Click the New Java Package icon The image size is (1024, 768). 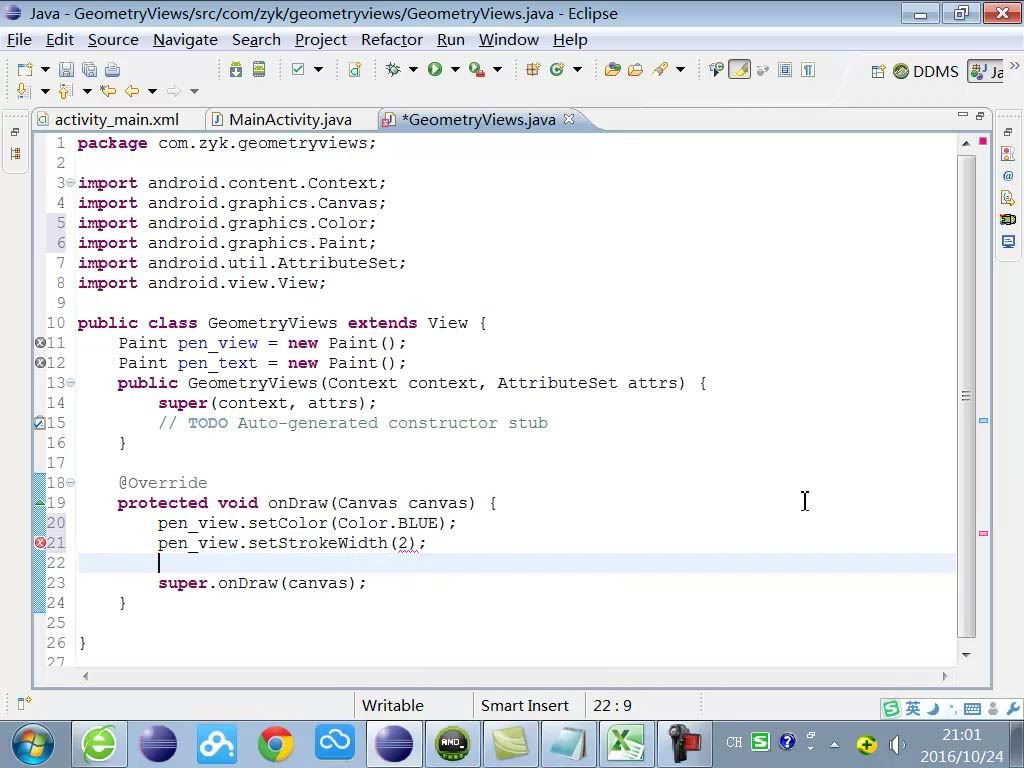[x=533, y=69]
